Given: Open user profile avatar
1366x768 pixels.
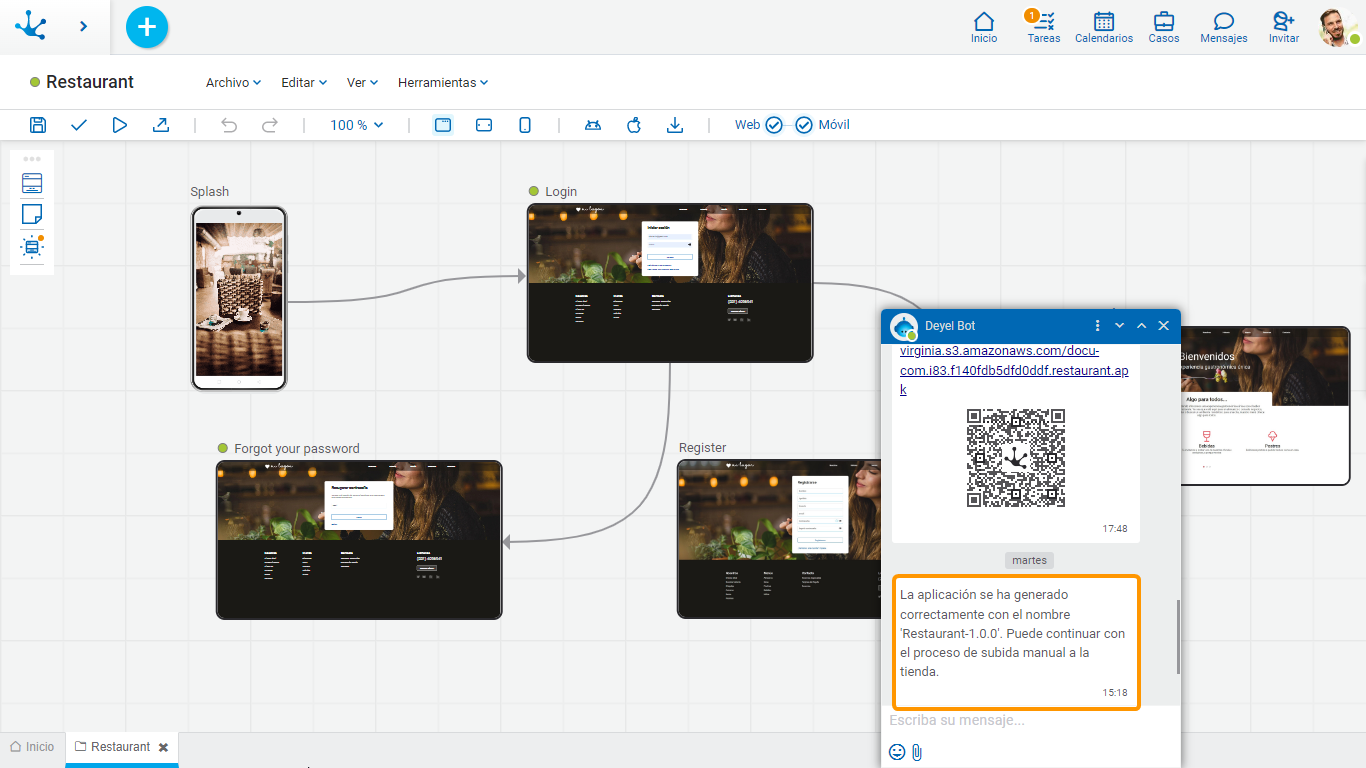Looking at the screenshot, I should click(x=1337, y=27).
